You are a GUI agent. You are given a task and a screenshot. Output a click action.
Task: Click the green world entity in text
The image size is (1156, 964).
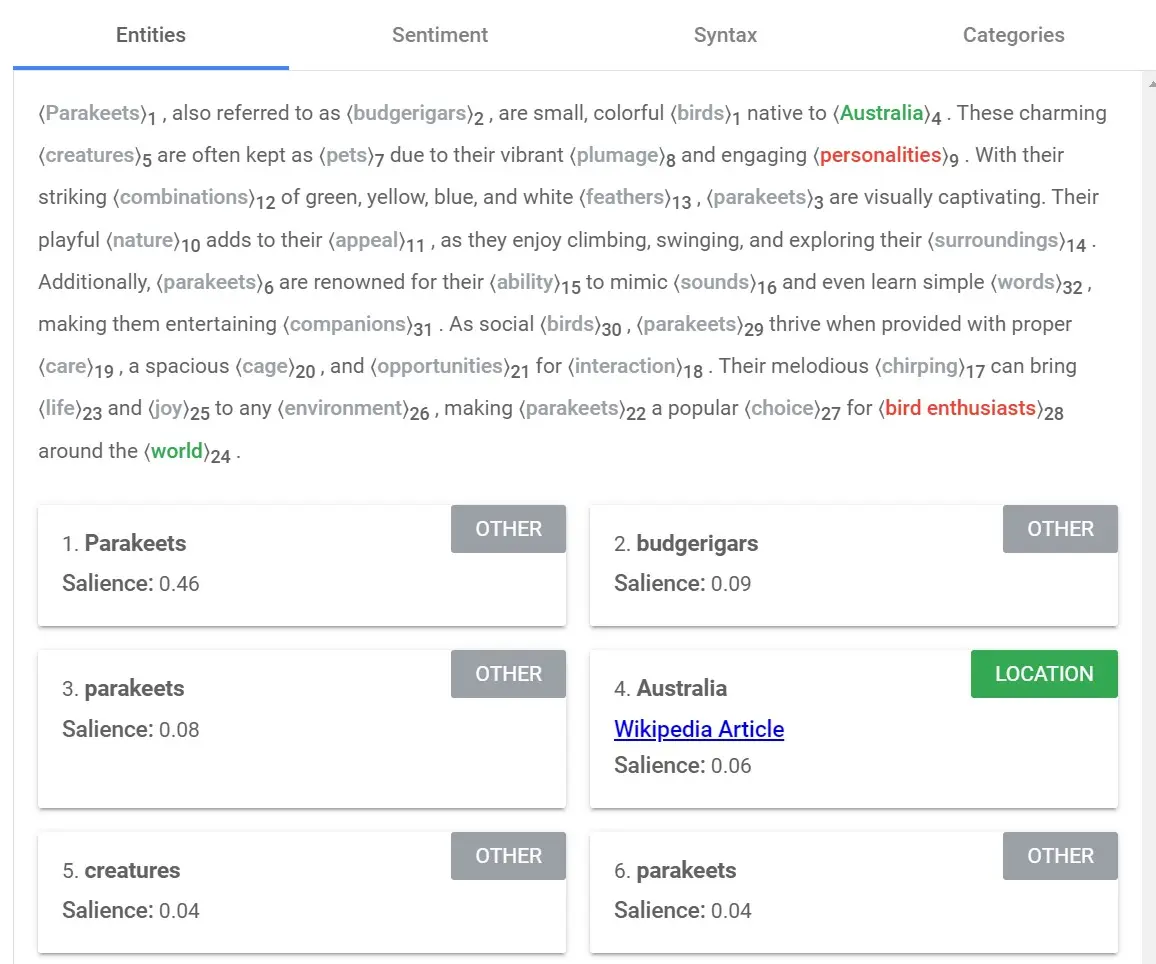pyautogui.click(x=177, y=451)
